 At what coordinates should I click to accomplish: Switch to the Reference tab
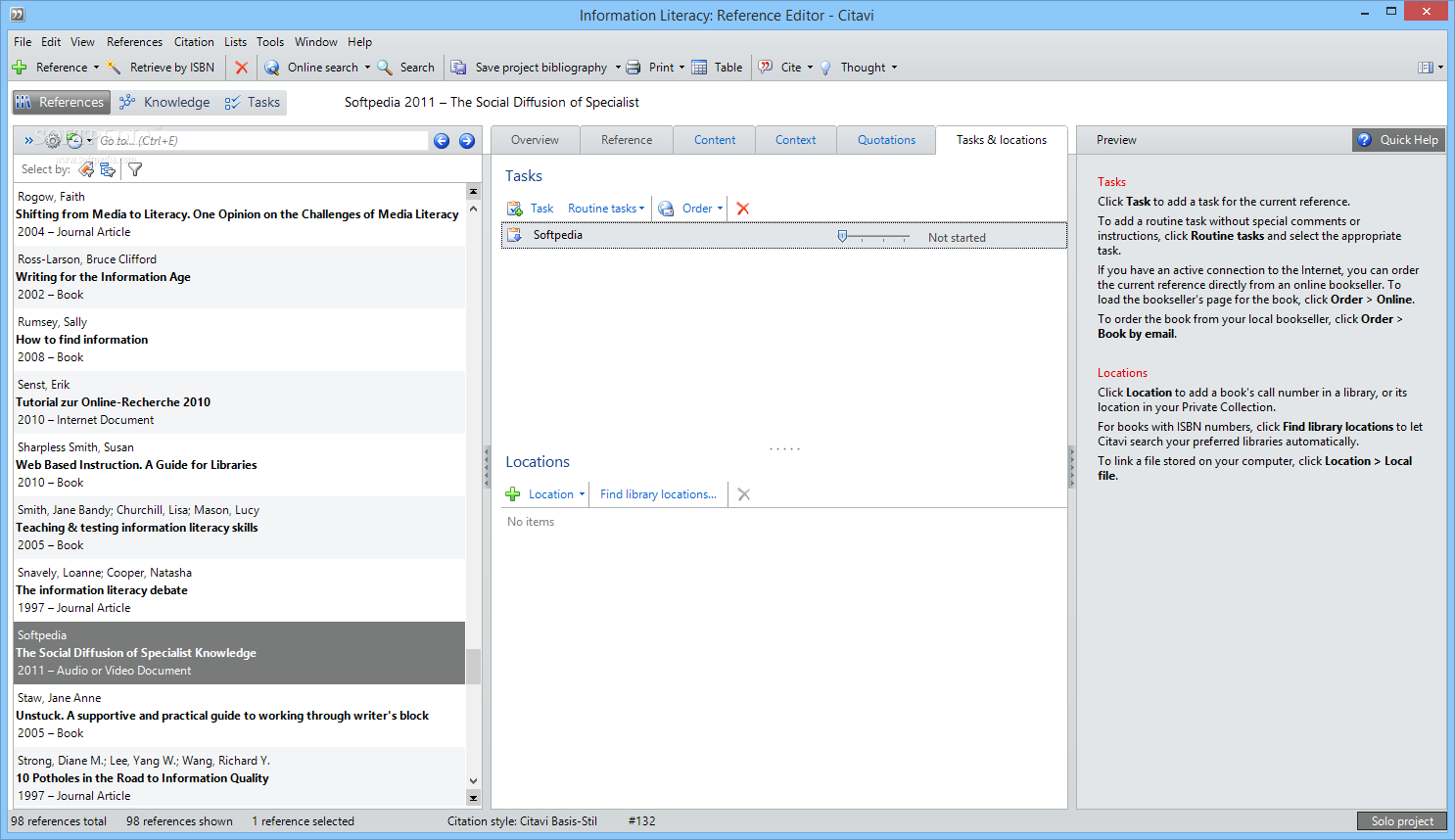[x=627, y=140]
